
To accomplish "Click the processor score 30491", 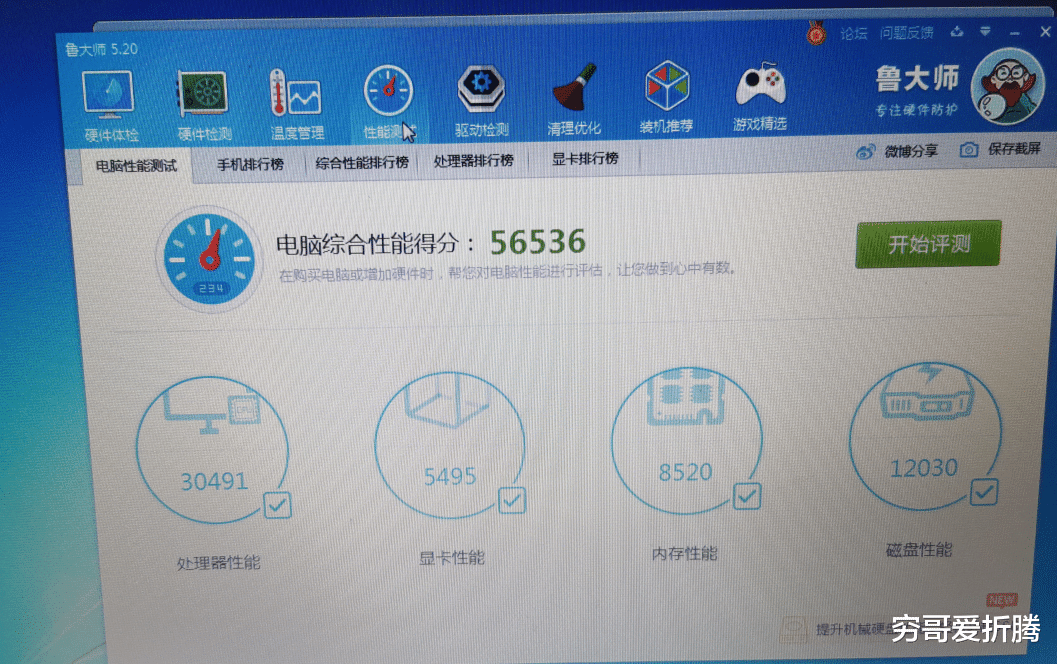I will coord(214,481).
